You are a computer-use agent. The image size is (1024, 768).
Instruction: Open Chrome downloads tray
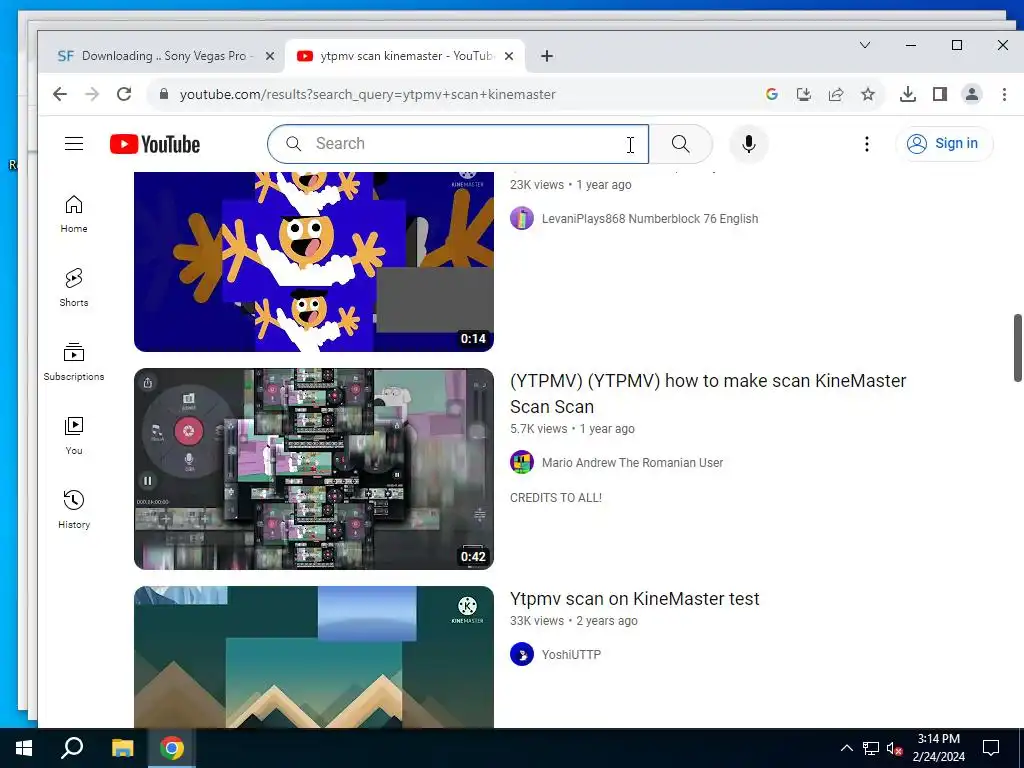908,94
